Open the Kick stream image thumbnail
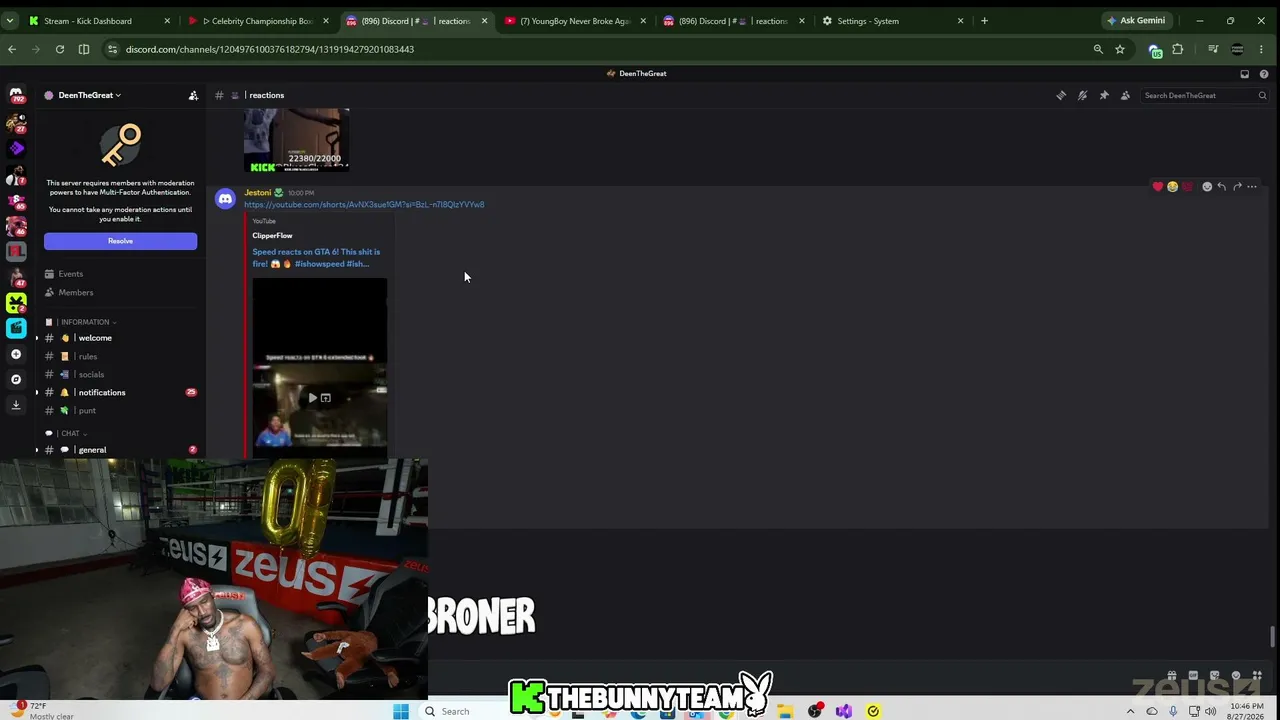Screen dimensions: 1280x720 (x=296, y=140)
